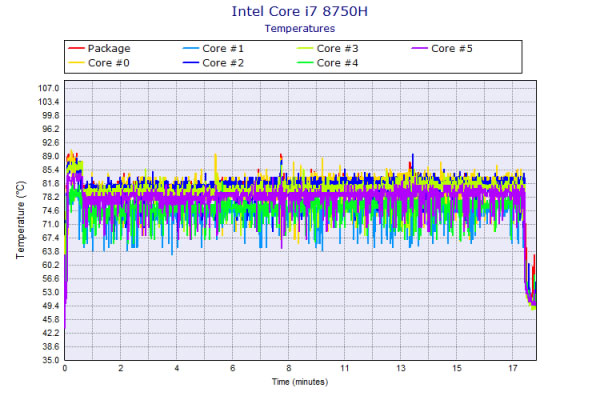Click the 99.8 y-axis value
Image resolution: width=600 pixels, height=400 pixels.
click(x=50, y=116)
